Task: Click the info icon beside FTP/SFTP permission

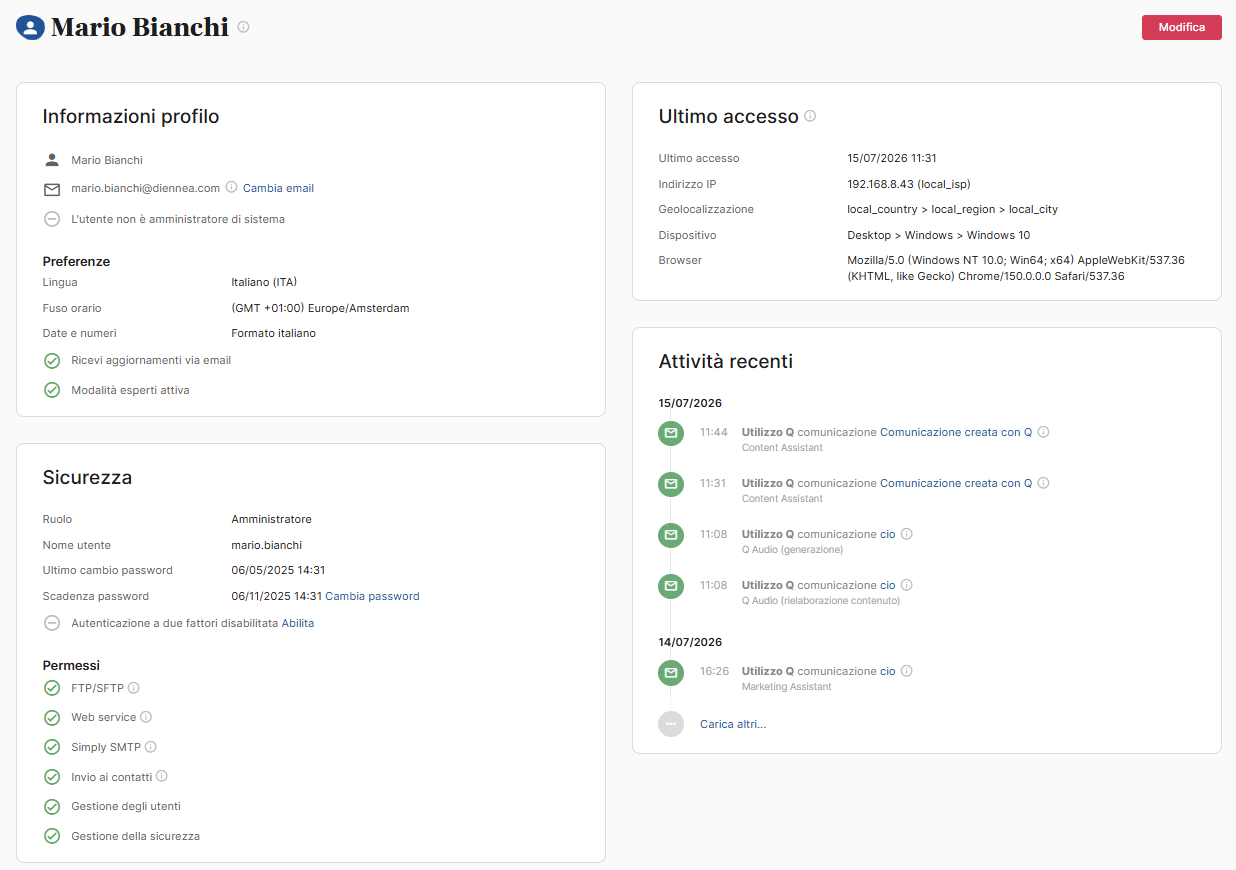Action: point(134,688)
